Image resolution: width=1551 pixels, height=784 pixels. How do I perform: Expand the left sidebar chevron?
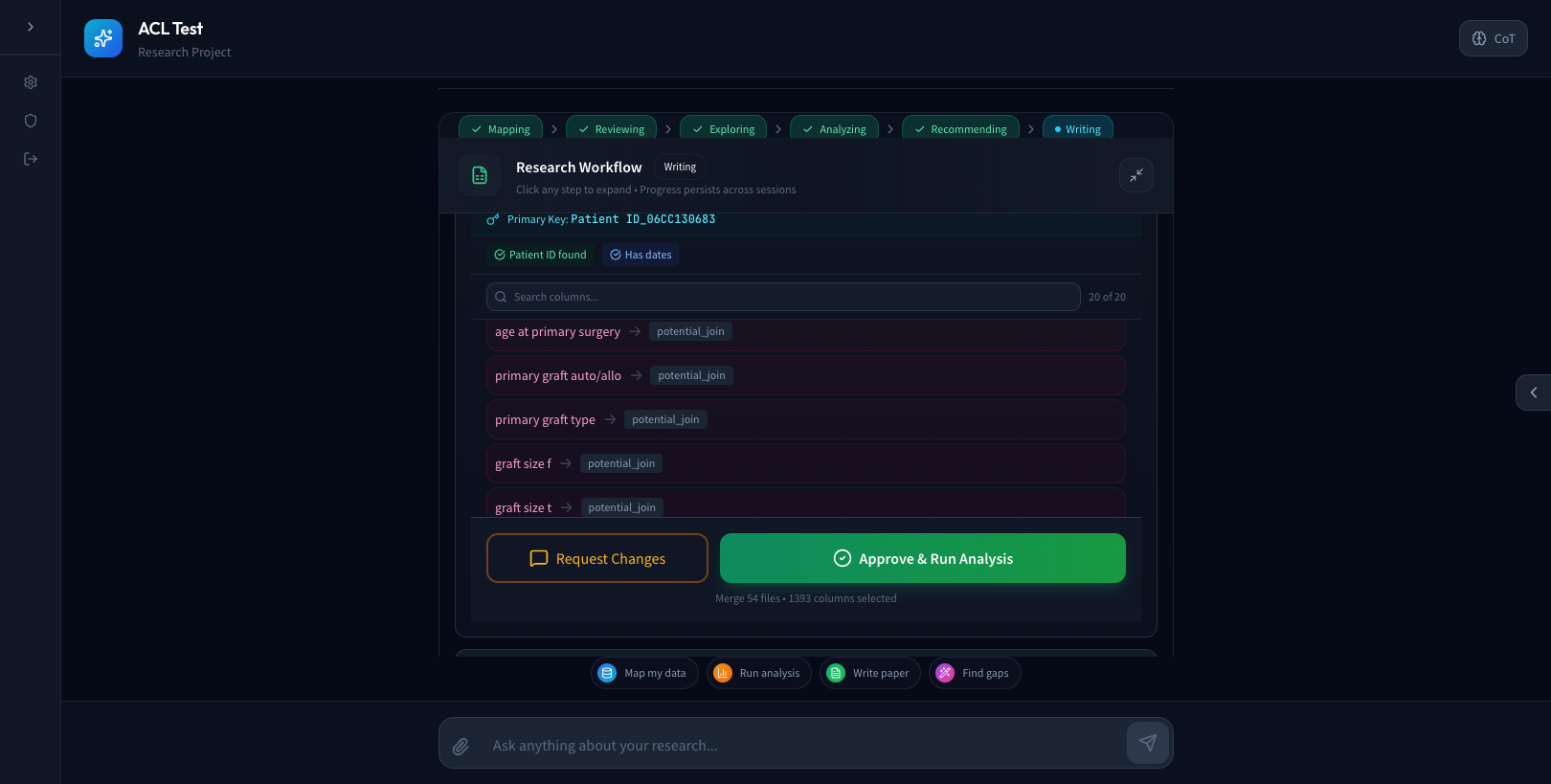(31, 27)
